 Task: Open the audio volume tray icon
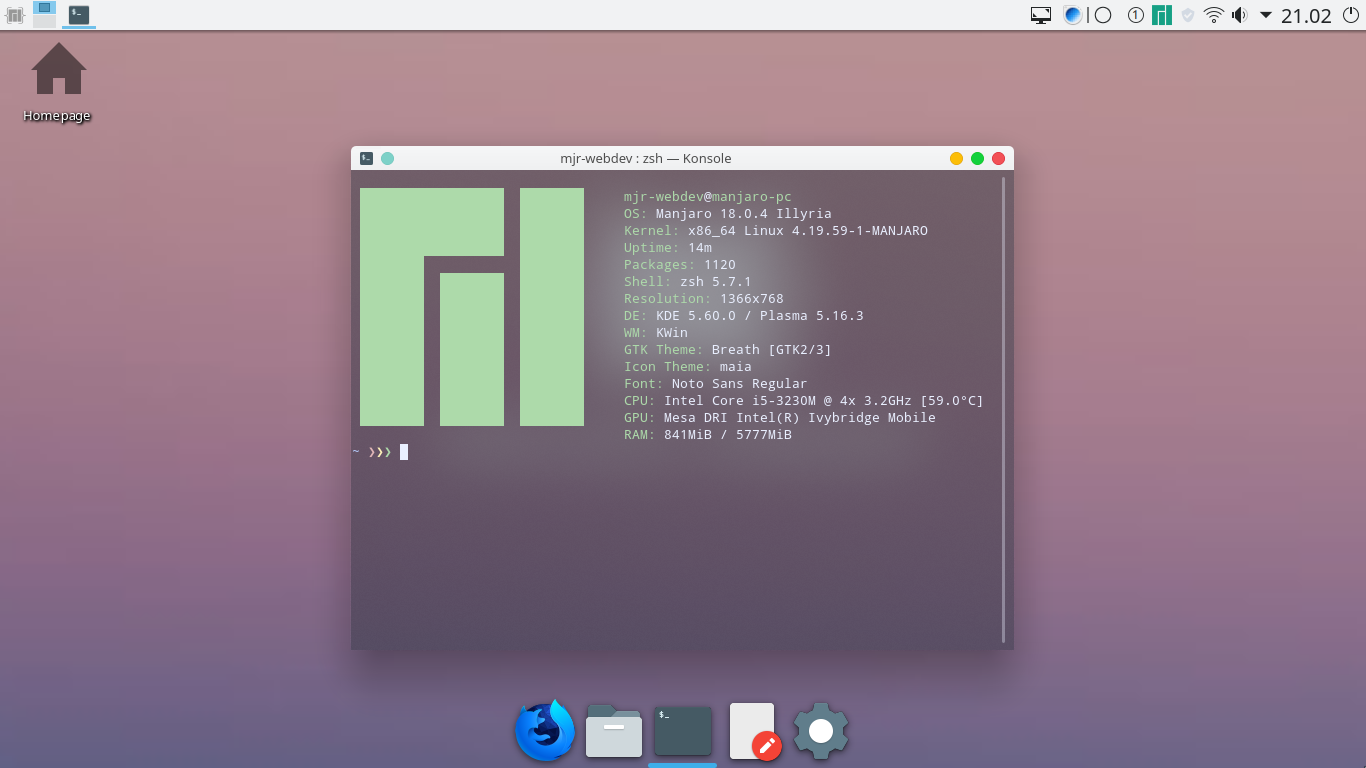[1240, 15]
